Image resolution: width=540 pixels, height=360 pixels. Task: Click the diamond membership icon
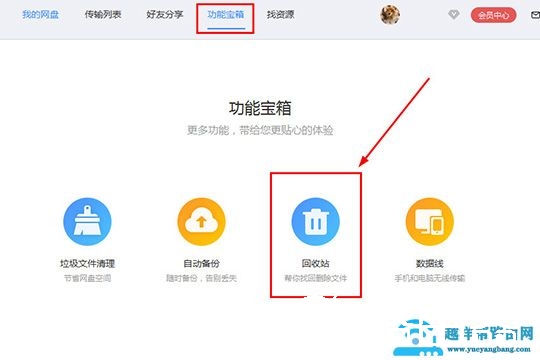point(454,14)
